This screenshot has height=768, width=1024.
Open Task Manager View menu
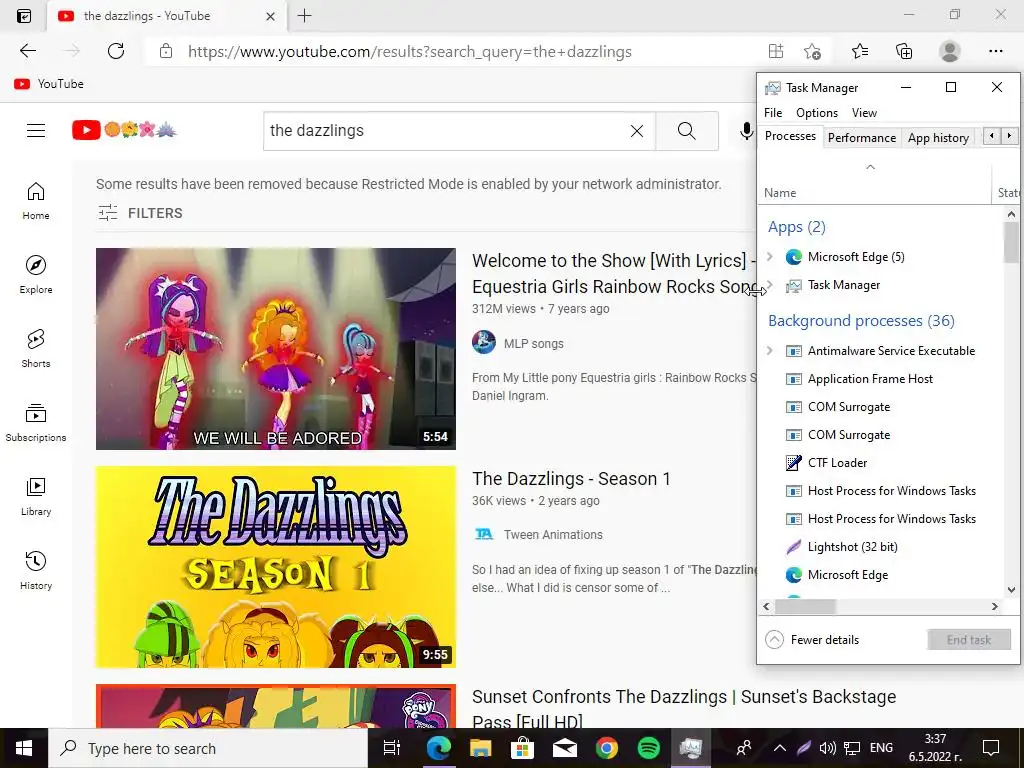click(864, 112)
